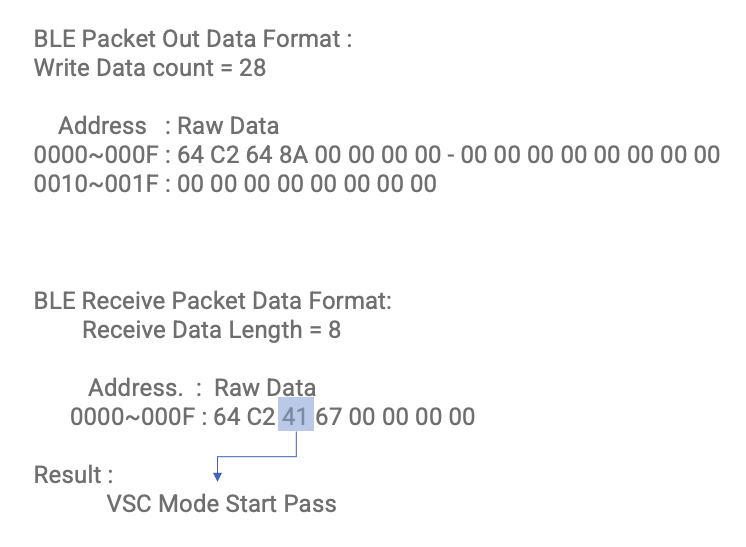Click the first 0000~000F address label
The width and height of the screenshot is (746, 547).
point(96,155)
